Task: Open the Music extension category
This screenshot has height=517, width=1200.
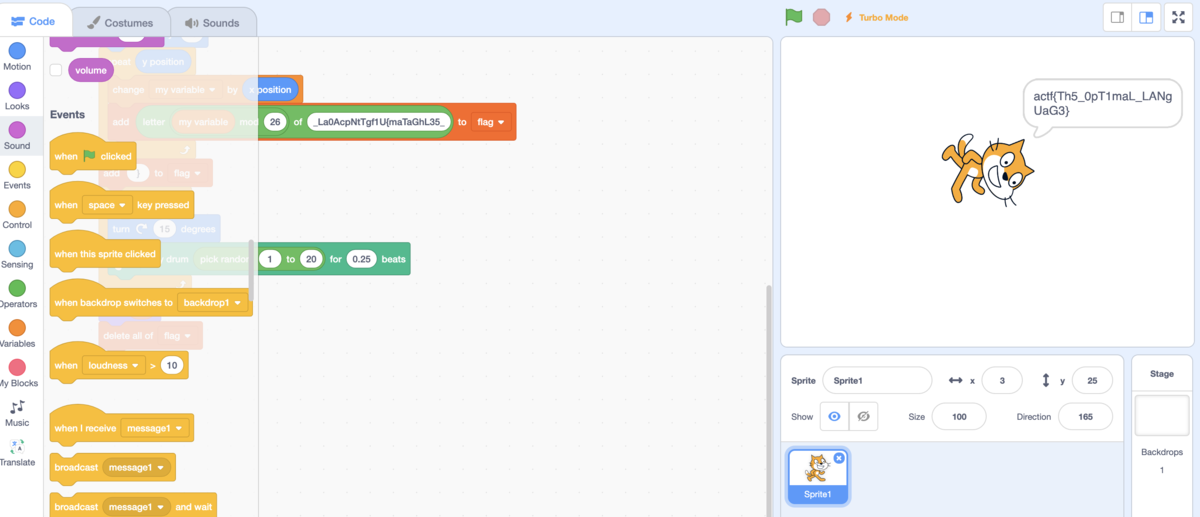Action: coord(17,413)
